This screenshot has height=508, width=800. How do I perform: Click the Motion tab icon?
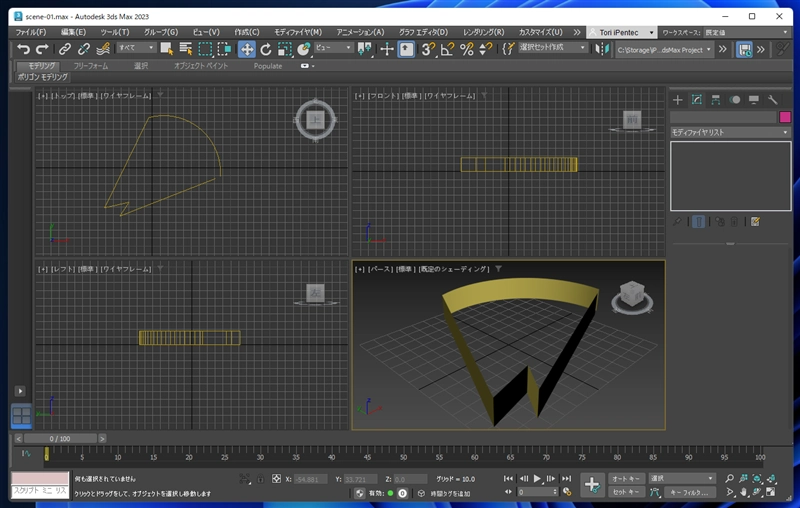tap(735, 100)
